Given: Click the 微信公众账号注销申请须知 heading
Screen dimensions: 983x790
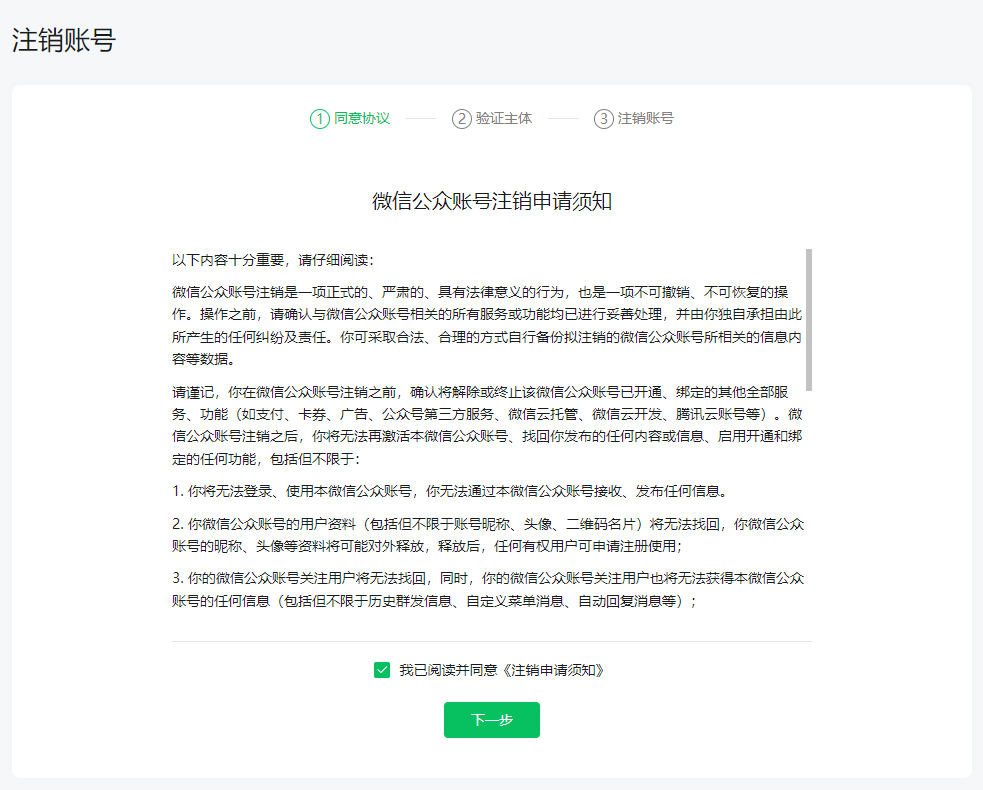Looking at the screenshot, I should click(492, 201).
